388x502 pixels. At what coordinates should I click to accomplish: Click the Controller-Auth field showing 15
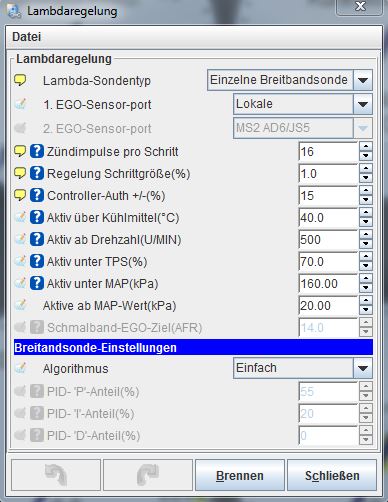328,196
